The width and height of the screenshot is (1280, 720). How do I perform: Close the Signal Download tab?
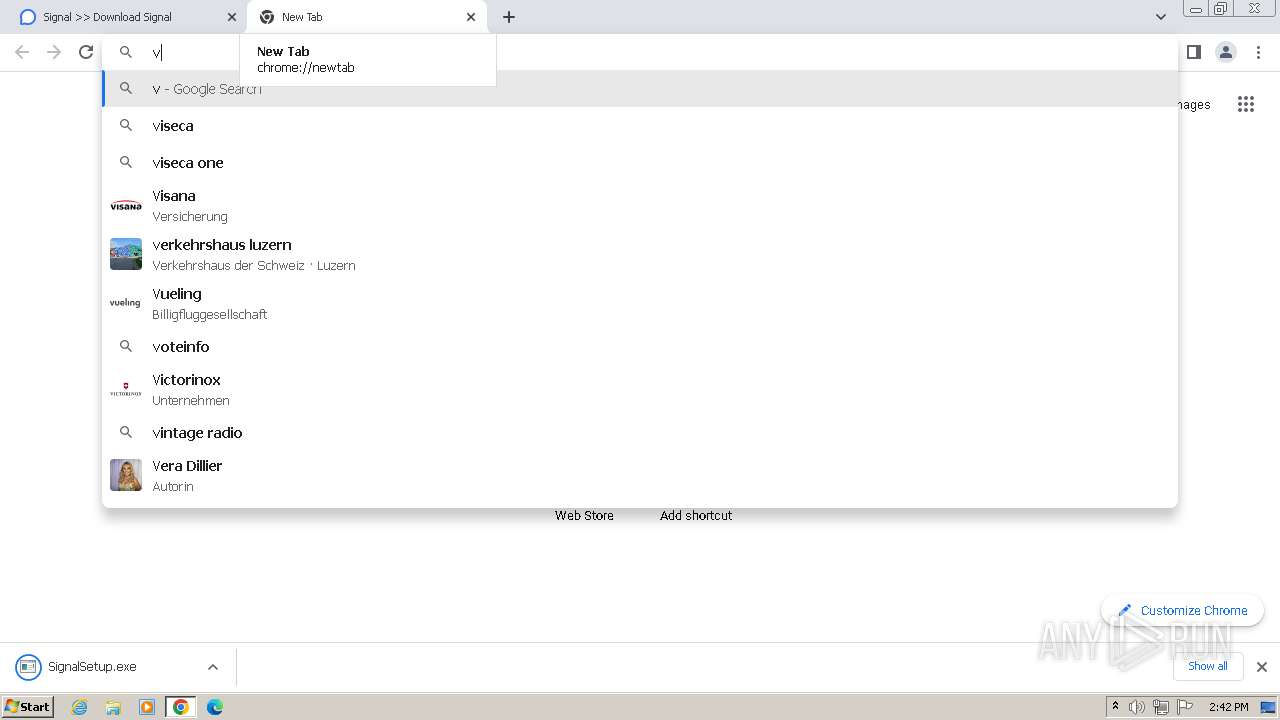tap(231, 17)
